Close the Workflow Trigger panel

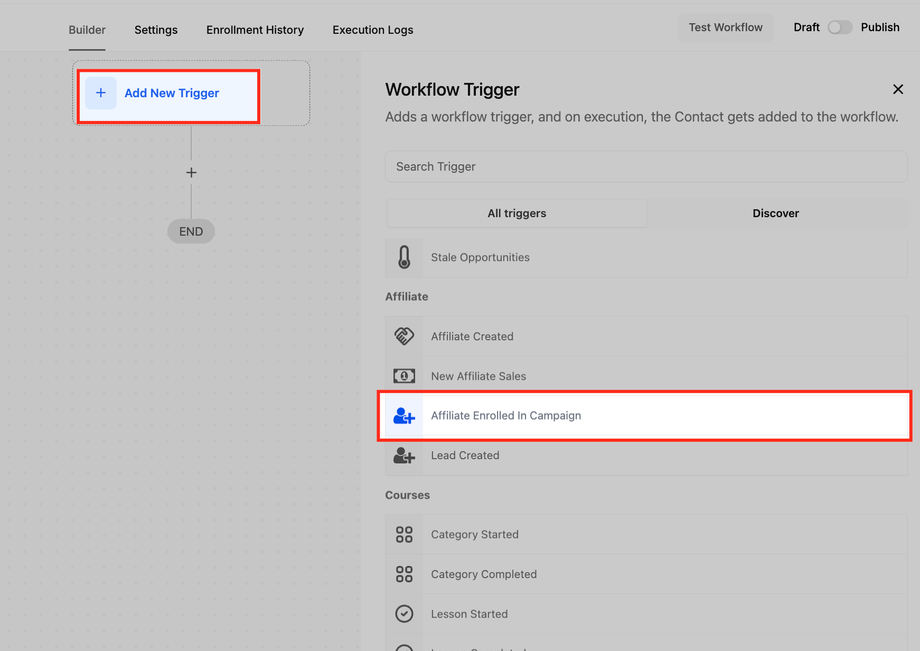point(898,89)
